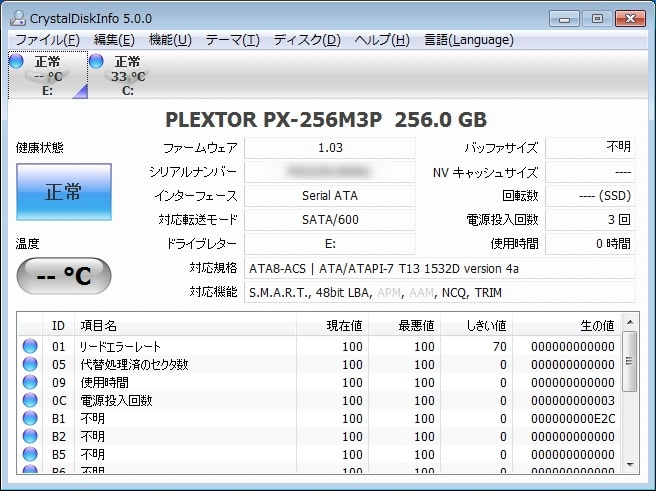
Task: Click status orb for リードエラーレート row
Action: pos(30,347)
